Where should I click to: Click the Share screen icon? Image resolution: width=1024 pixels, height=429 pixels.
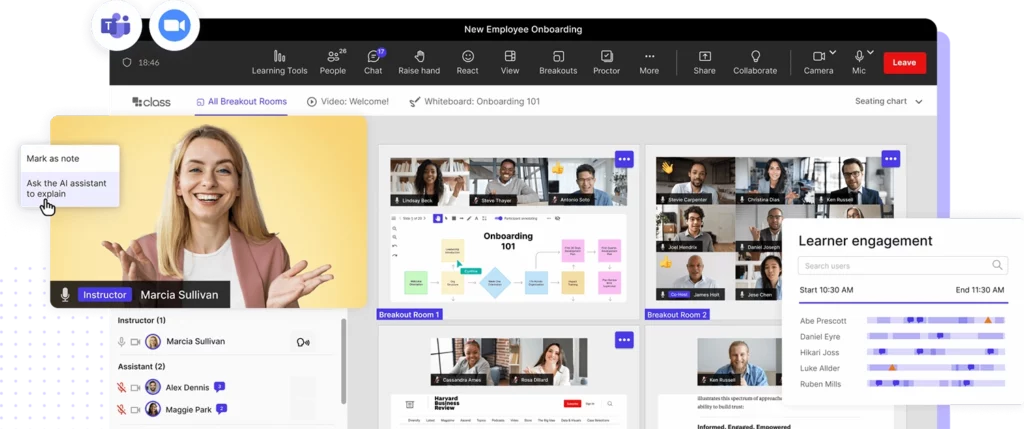click(704, 62)
